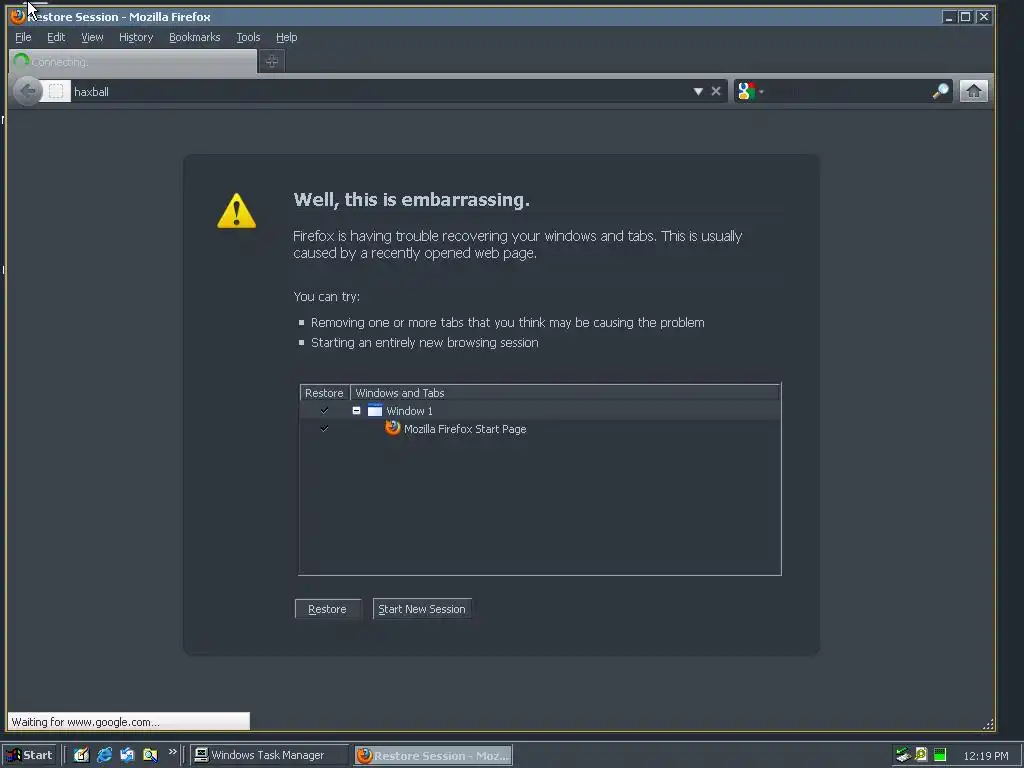Viewport: 1024px width, 768px height.
Task: Select the Window 1 row
Action: coord(539,411)
